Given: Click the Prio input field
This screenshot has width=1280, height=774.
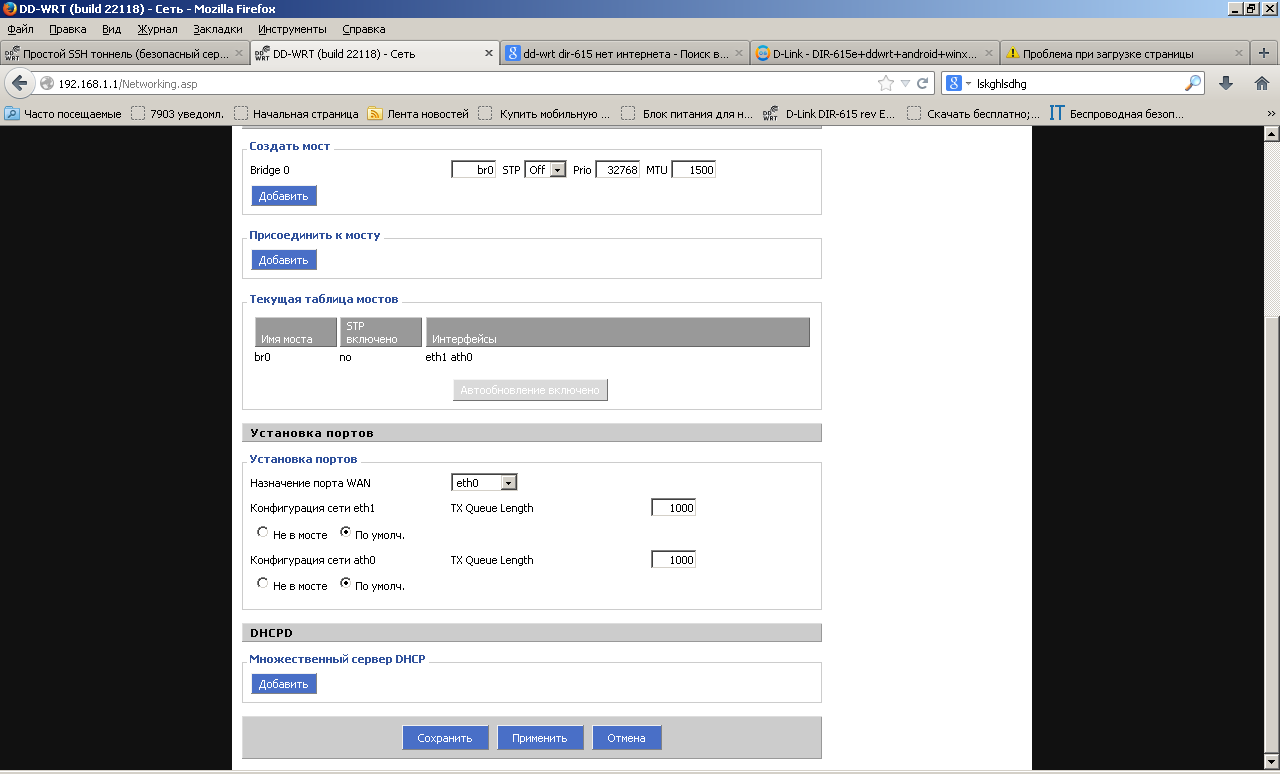Looking at the screenshot, I should [x=618, y=170].
